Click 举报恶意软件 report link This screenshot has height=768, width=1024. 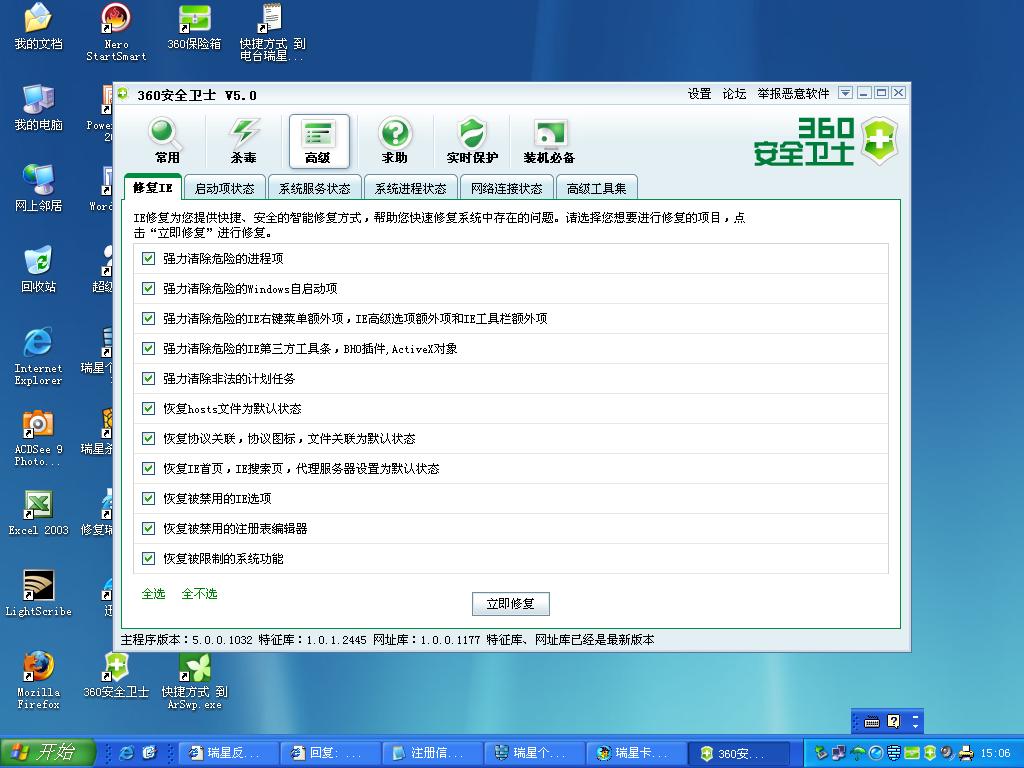coord(793,94)
